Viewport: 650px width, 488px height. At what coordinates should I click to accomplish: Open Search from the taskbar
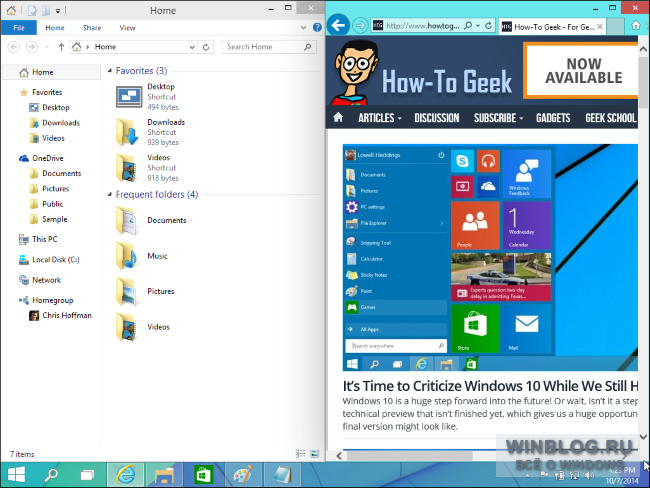51,474
